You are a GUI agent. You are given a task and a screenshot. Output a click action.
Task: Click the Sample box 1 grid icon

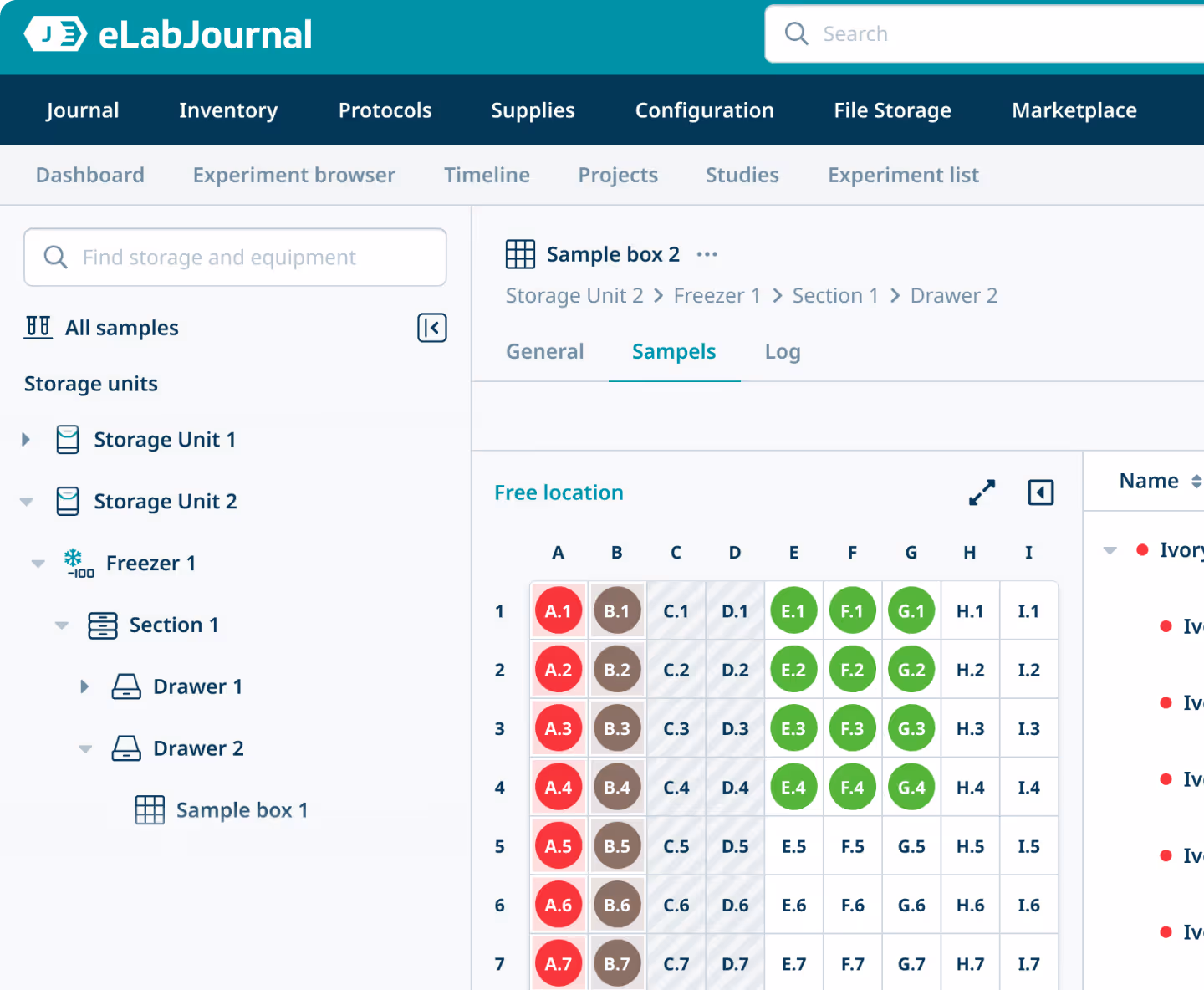click(150, 809)
